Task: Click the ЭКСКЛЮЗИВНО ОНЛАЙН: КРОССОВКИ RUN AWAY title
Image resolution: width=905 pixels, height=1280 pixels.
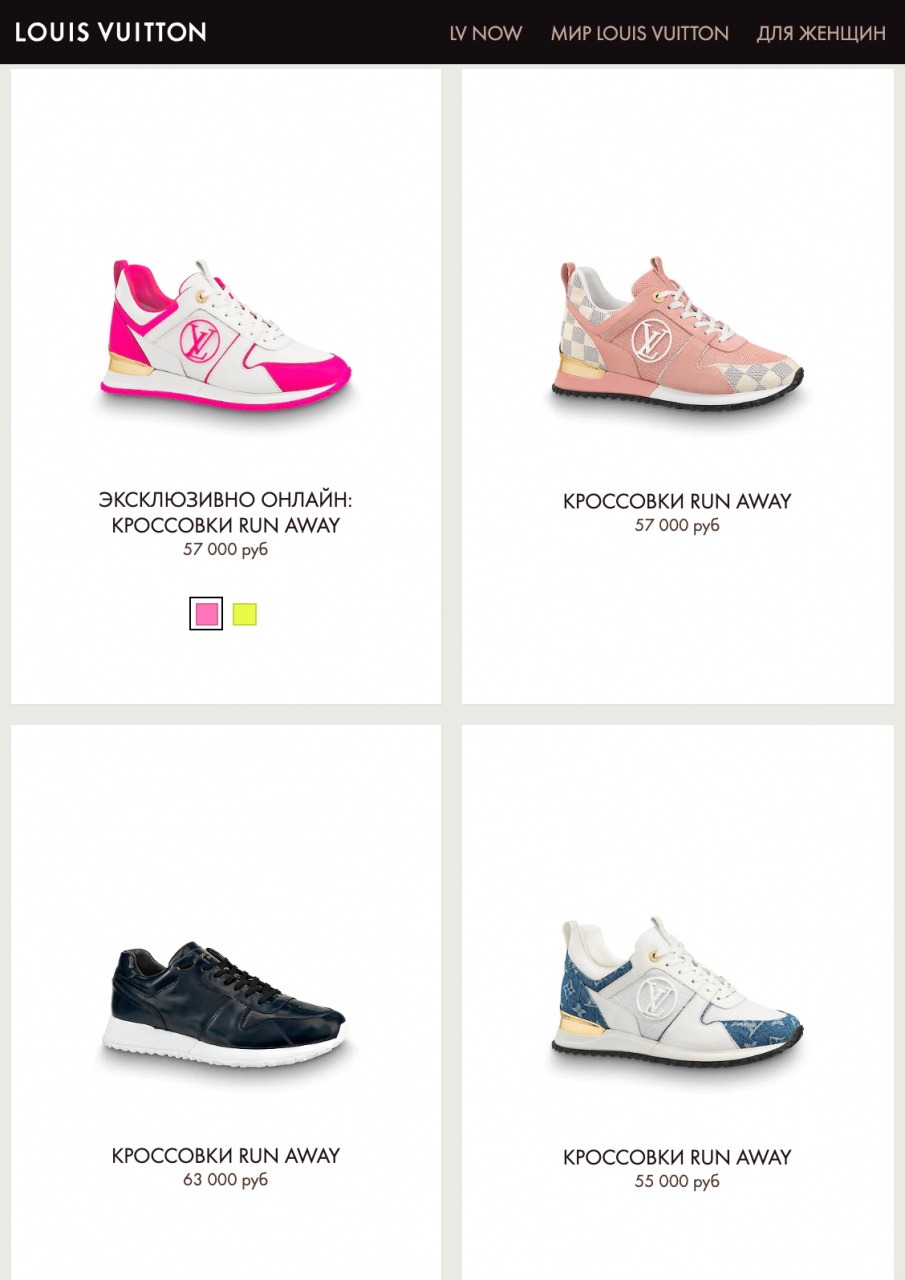Action: 226,512
